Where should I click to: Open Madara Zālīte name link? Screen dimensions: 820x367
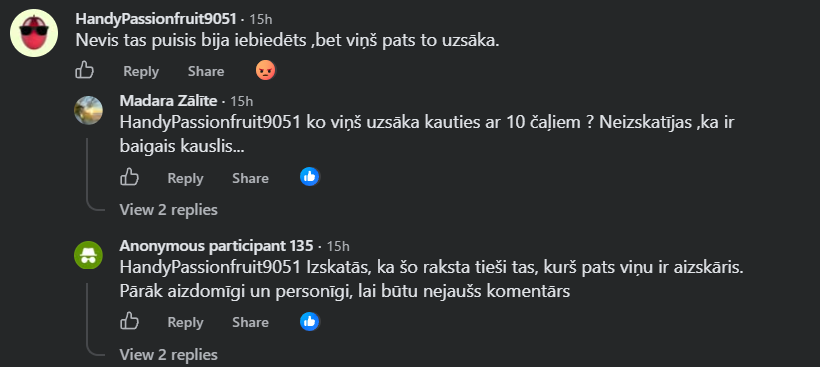(x=168, y=101)
